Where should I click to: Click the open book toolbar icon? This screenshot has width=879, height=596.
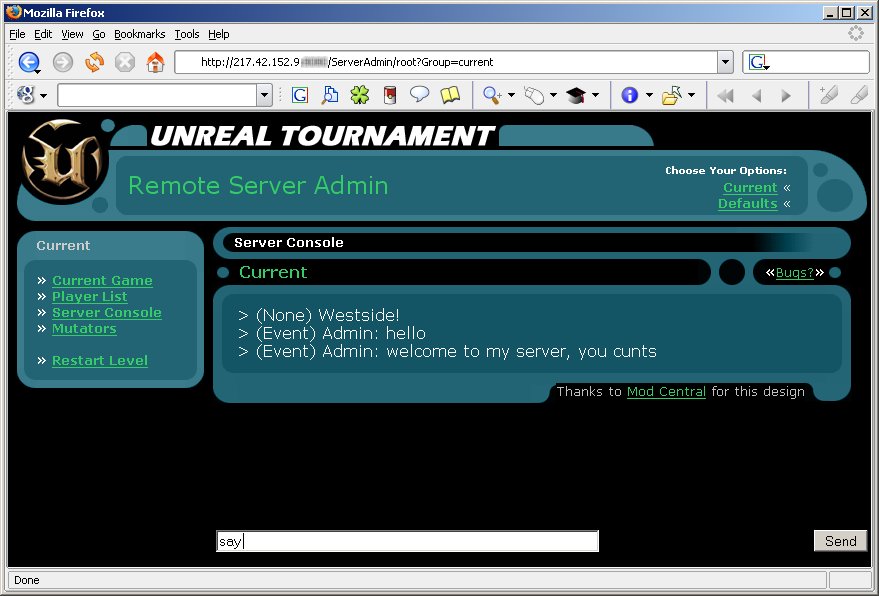tap(450, 95)
